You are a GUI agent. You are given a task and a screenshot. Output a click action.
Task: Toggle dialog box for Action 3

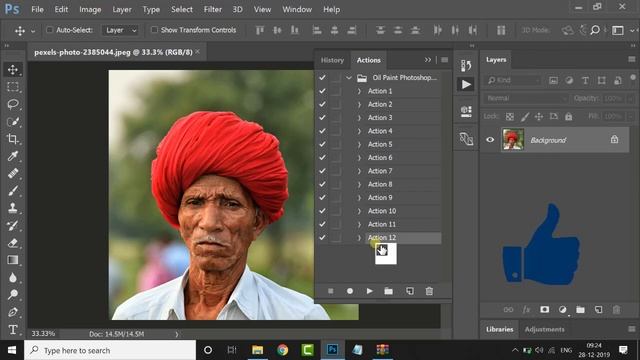pos(336,118)
